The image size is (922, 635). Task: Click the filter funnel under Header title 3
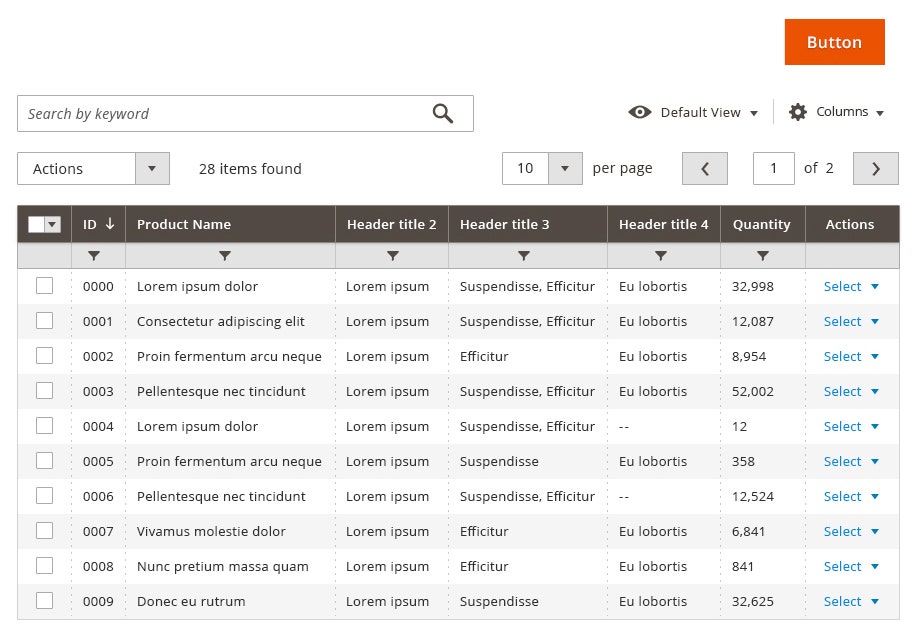coord(524,256)
